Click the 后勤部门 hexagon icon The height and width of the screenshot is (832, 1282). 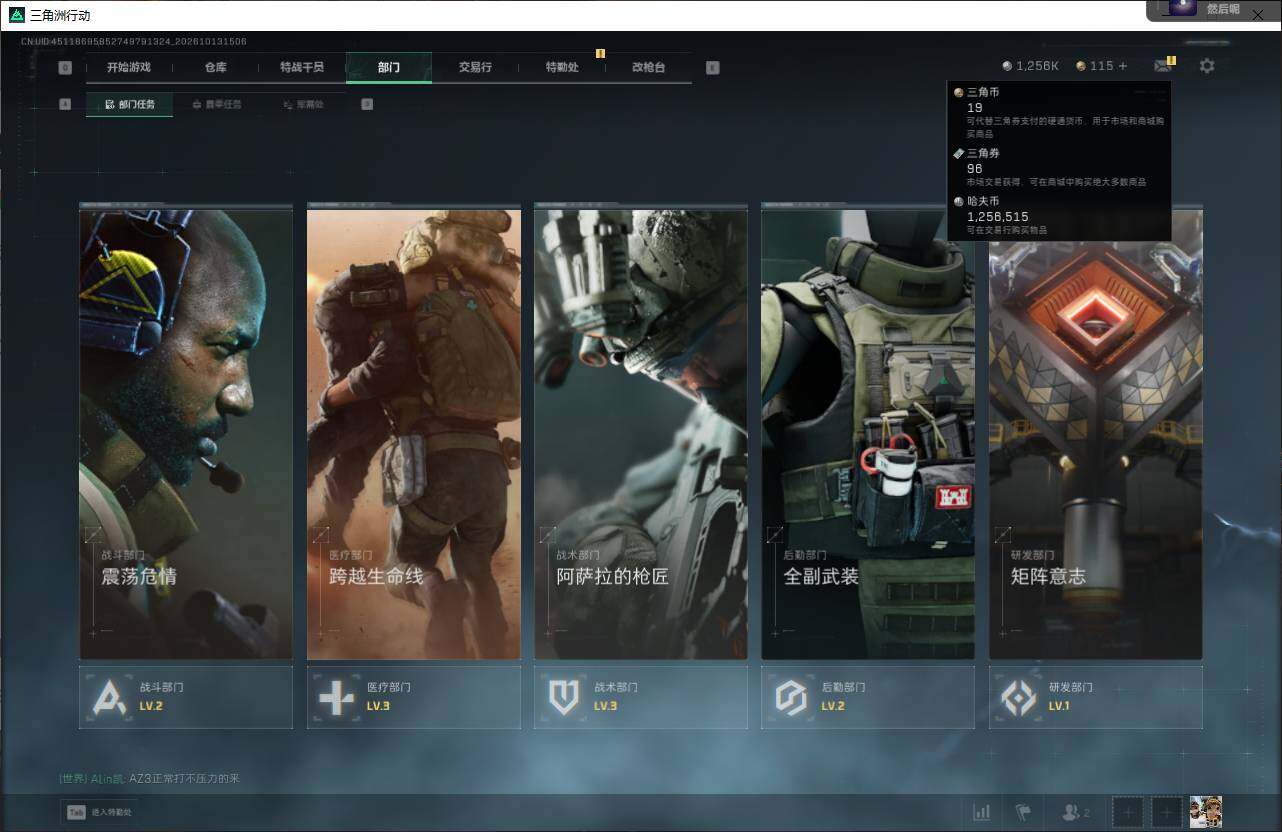click(x=791, y=697)
